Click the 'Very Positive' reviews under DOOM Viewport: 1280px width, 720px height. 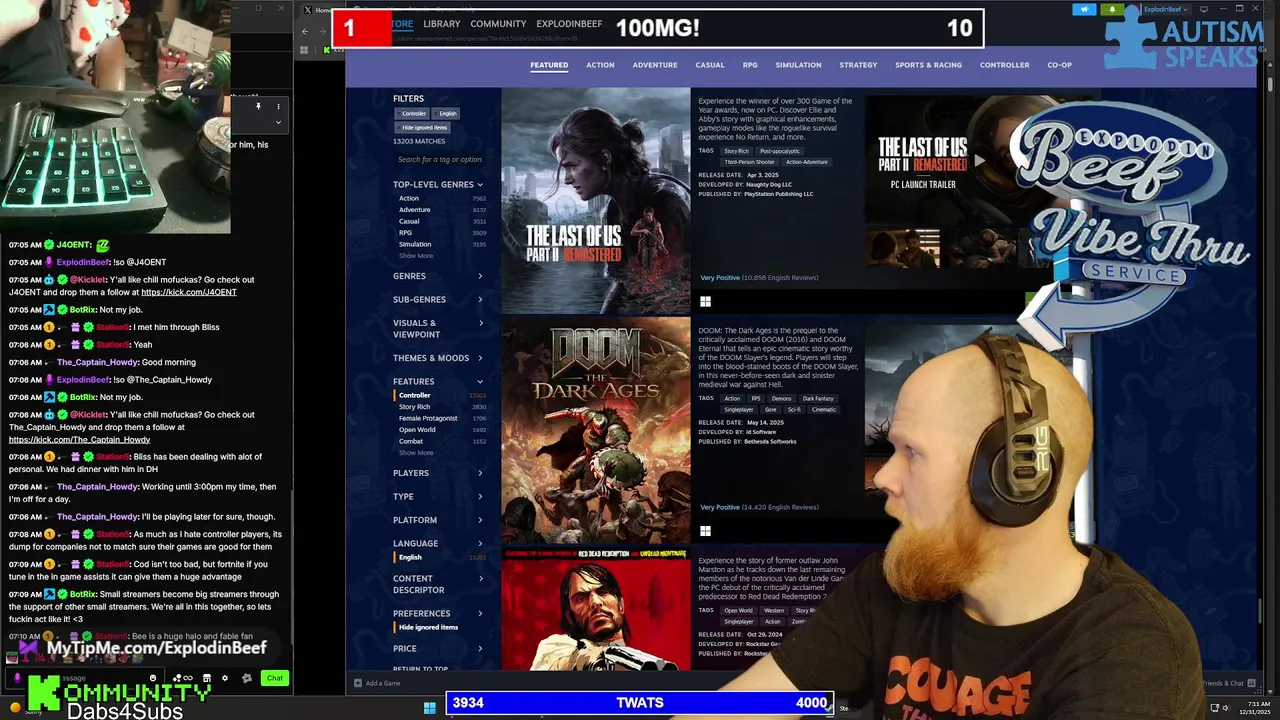click(x=720, y=507)
